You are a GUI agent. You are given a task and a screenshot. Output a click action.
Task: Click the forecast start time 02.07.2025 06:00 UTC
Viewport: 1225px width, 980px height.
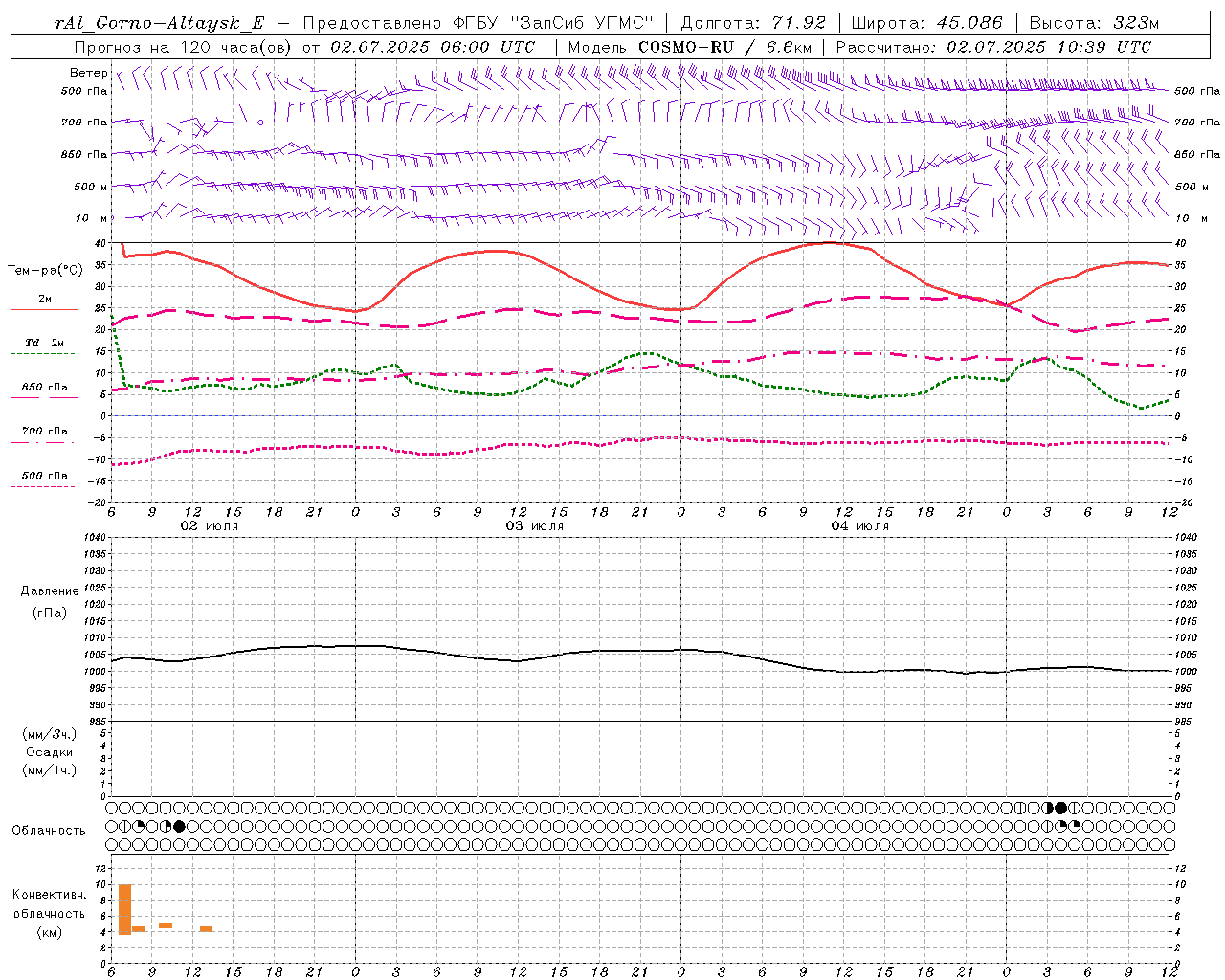[433, 47]
